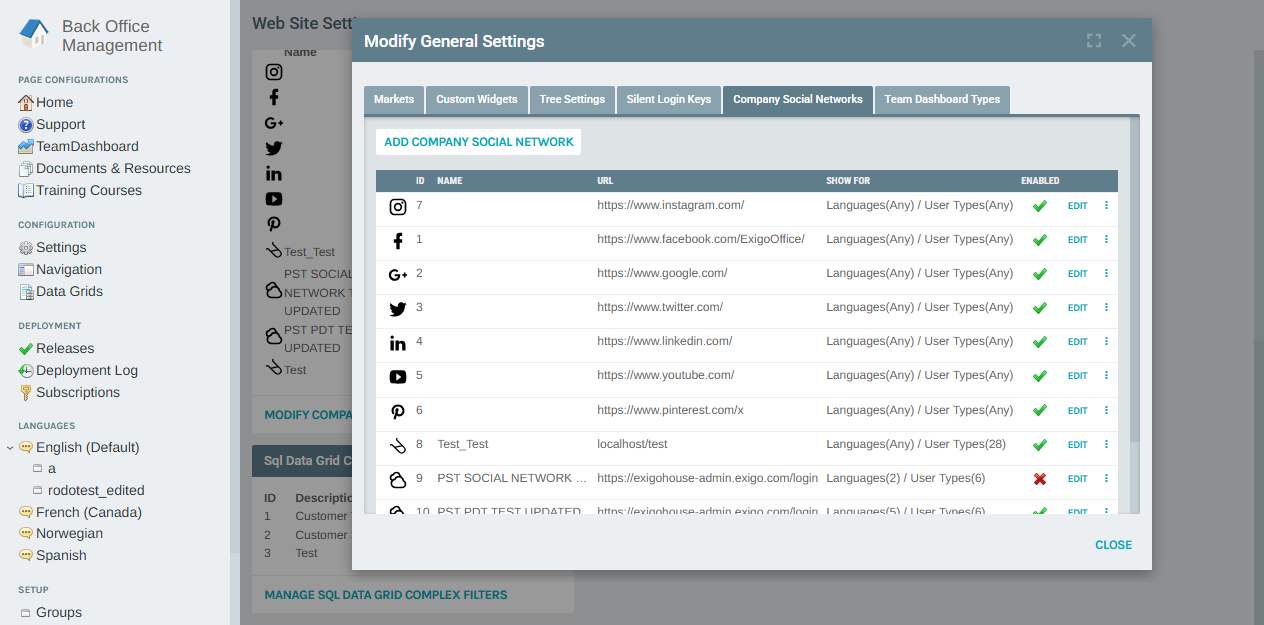1264x625 pixels.
Task: Open the more-options menu for the Instagram row
Action: [x=1106, y=206]
